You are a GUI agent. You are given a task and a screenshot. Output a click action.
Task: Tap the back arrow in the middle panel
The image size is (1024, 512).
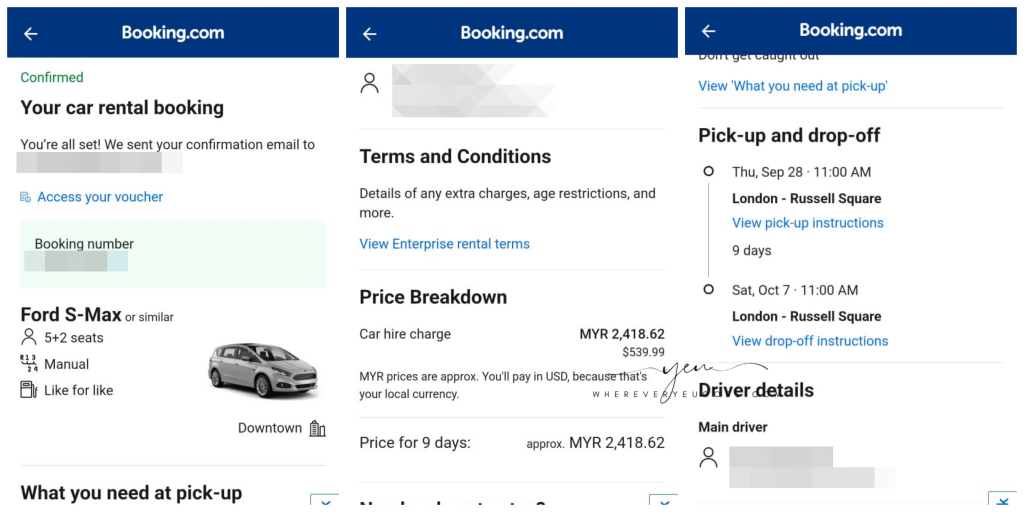[x=370, y=34]
